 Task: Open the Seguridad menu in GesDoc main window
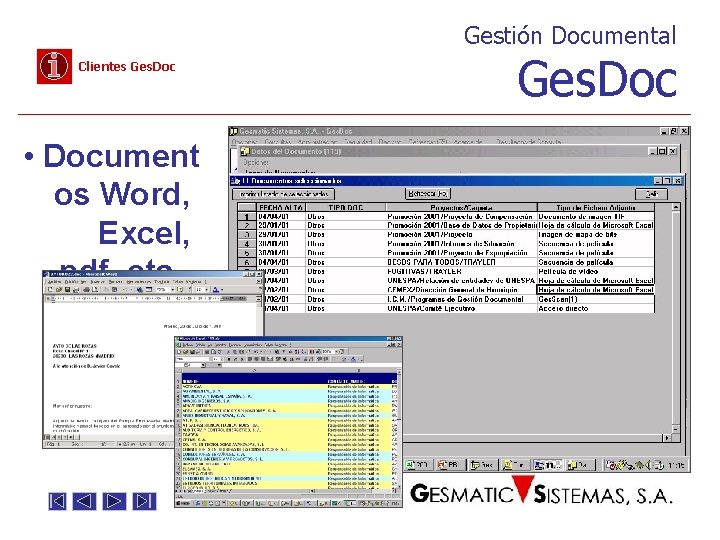click(358, 142)
